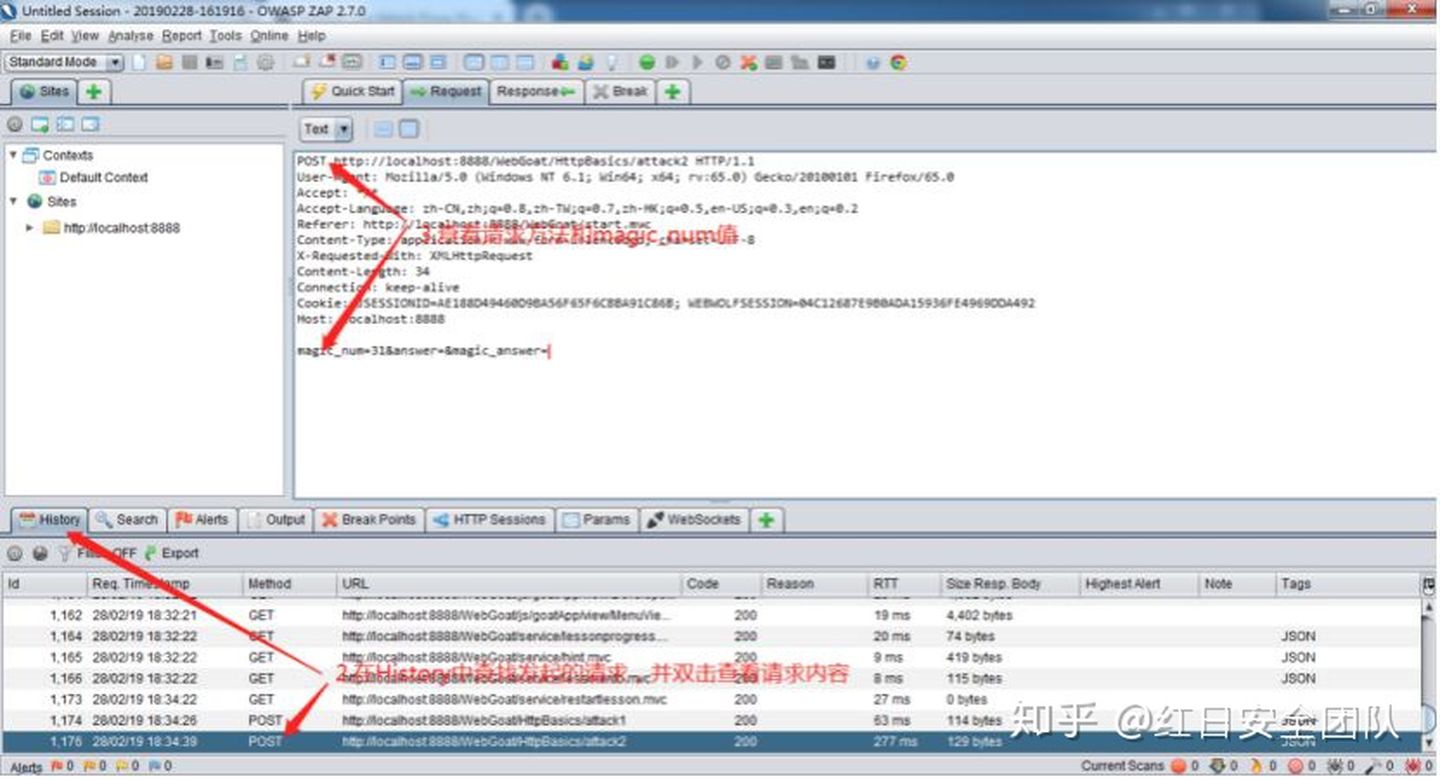
Task: Open the Search tab
Action: [126, 520]
